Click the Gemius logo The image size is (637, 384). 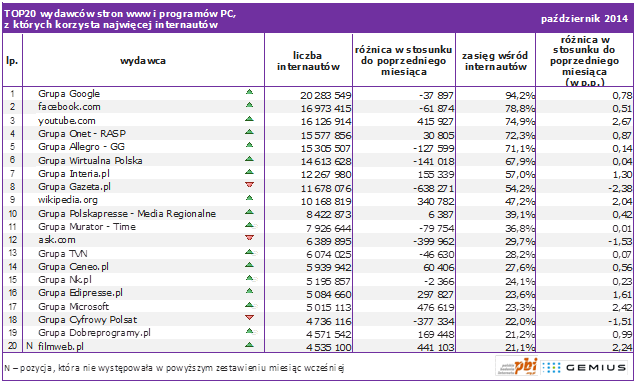[584, 368]
